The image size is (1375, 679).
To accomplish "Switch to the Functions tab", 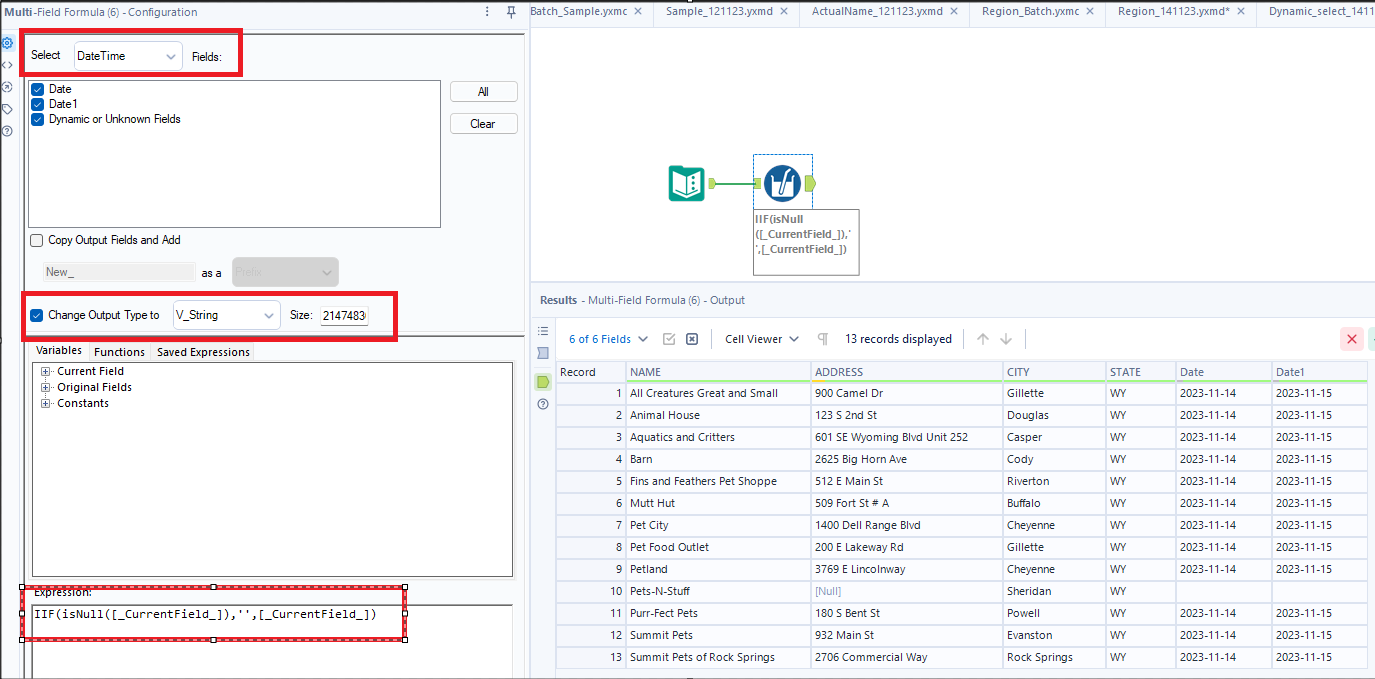I will click(119, 352).
